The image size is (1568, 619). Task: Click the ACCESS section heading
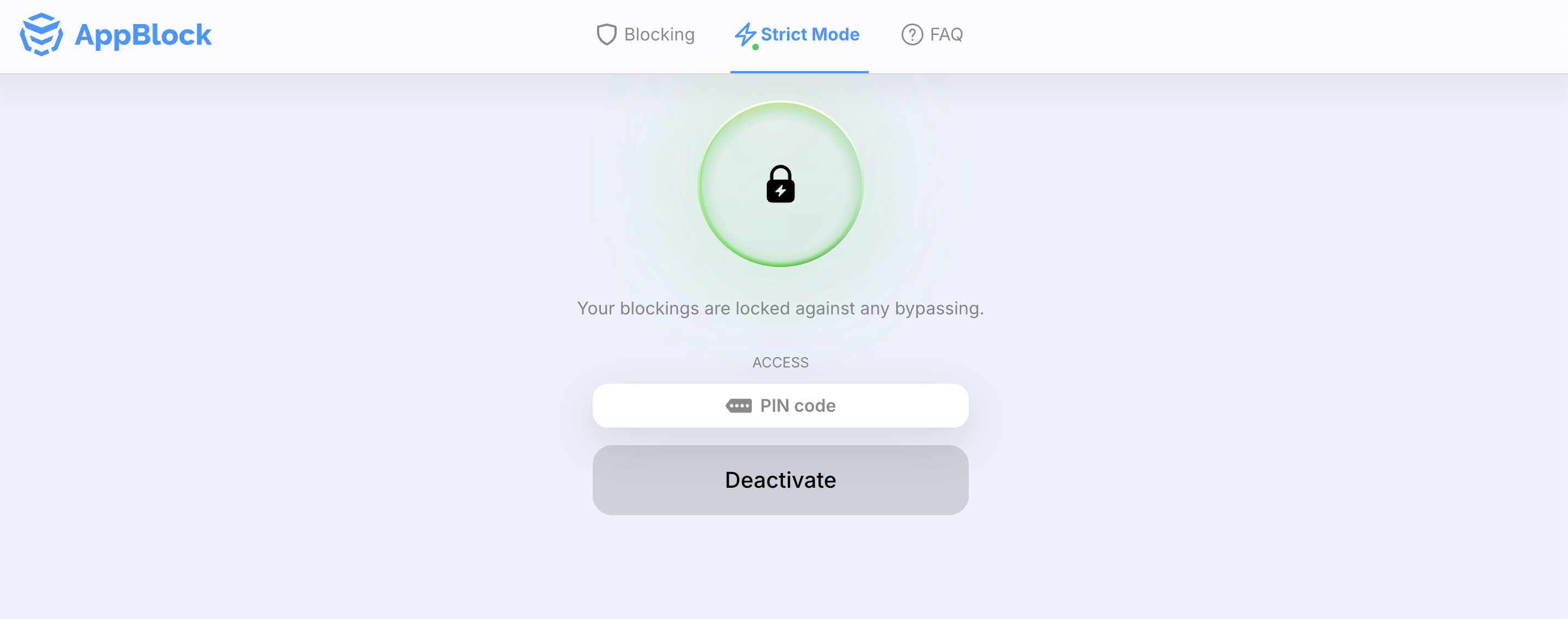780,363
